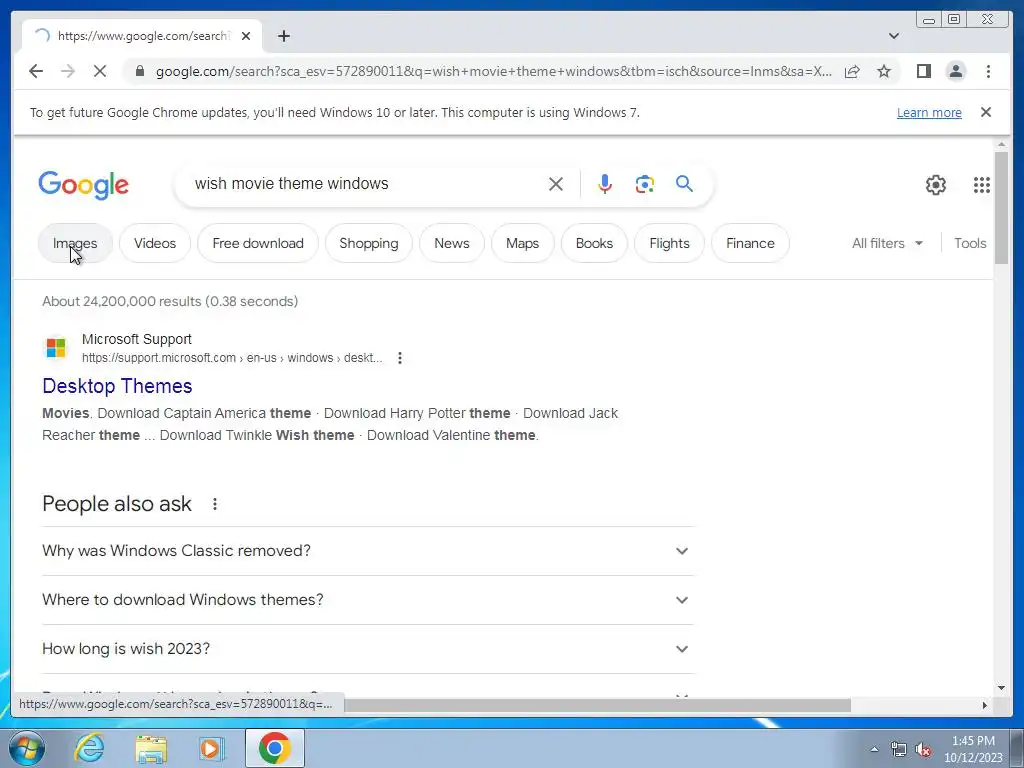
Task: Bookmark this page with the star icon
Action: 884,71
